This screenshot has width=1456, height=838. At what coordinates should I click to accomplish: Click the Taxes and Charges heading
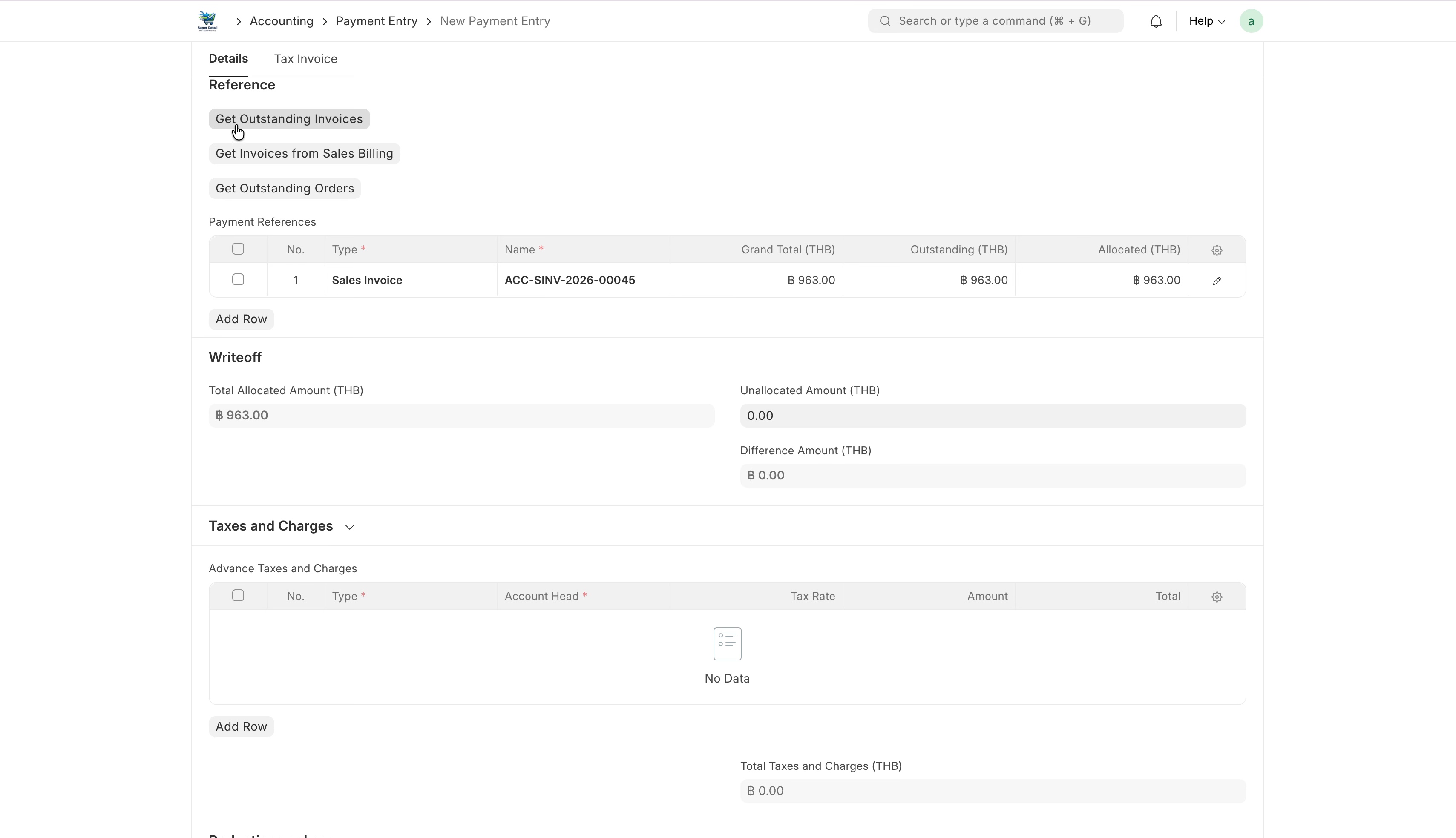pyautogui.click(x=270, y=526)
